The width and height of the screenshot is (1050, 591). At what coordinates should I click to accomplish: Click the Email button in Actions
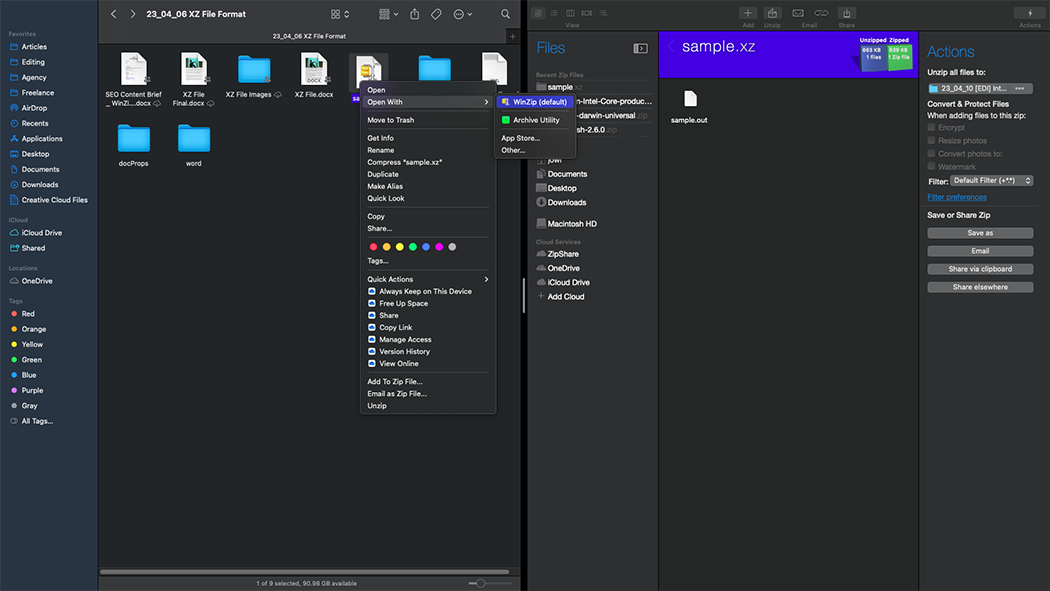(980, 251)
